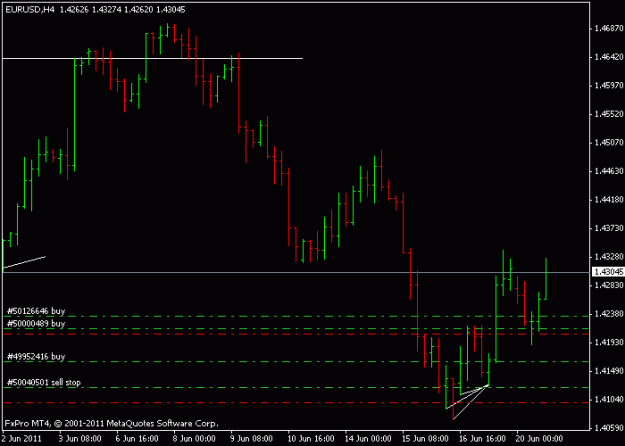
Task: Click the 1.46870 price axis label
Action: pyautogui.click(x=608, y=28)
